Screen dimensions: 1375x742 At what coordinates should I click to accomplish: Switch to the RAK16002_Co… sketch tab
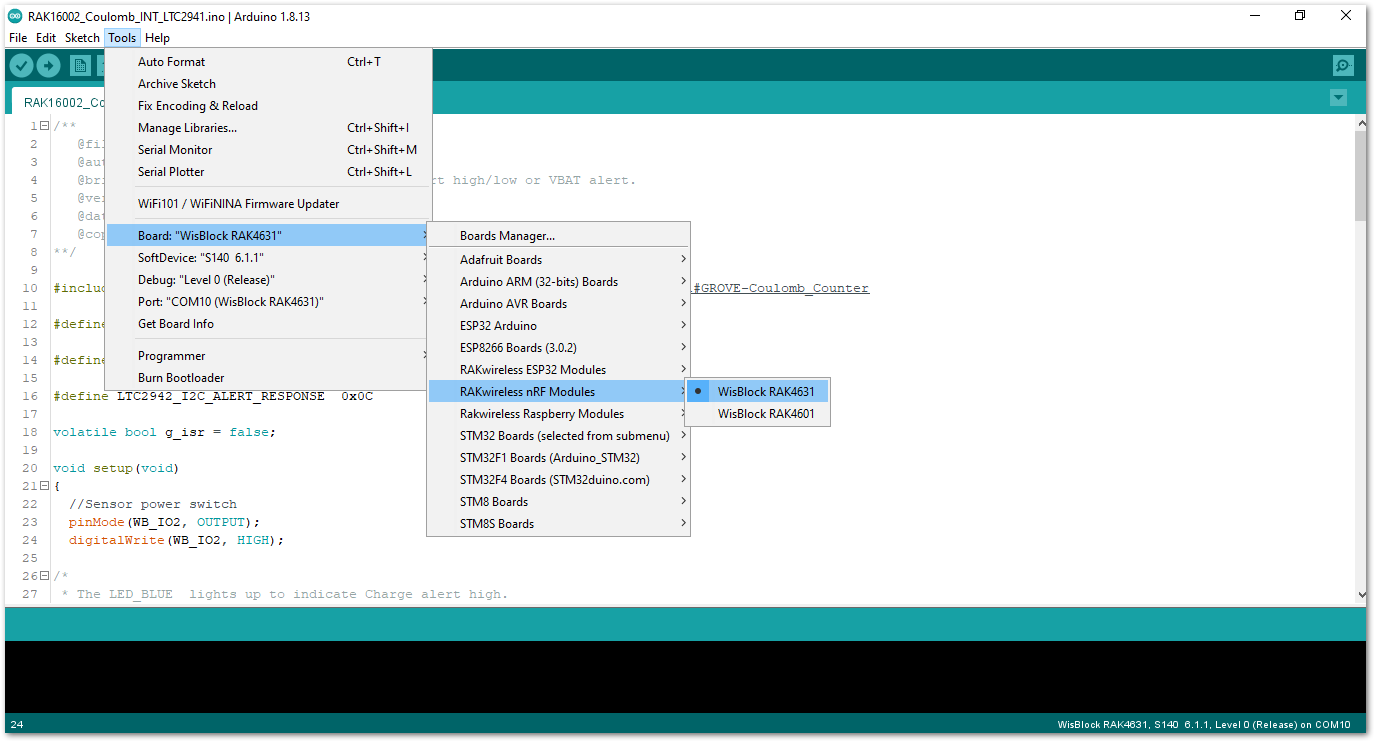(60, 102)
